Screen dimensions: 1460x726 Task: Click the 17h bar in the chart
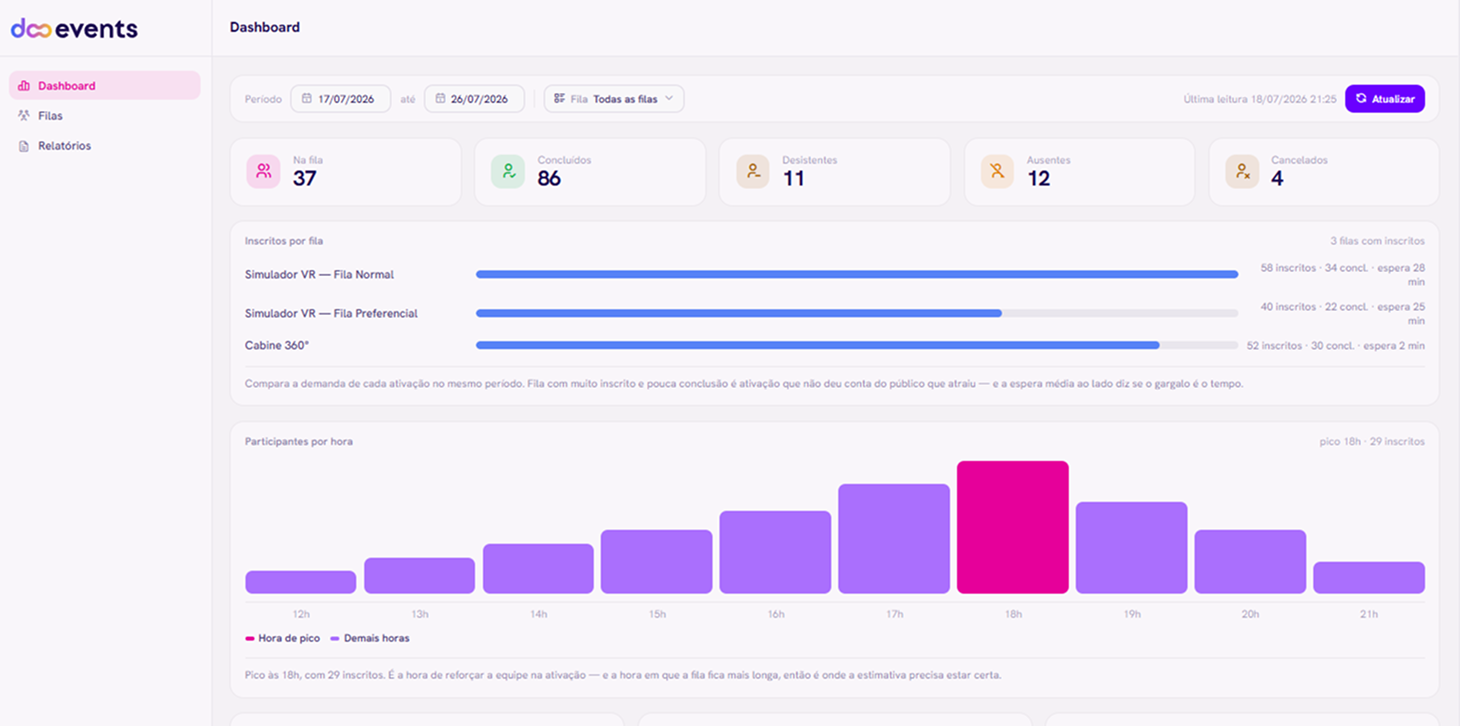click(894, 539)
